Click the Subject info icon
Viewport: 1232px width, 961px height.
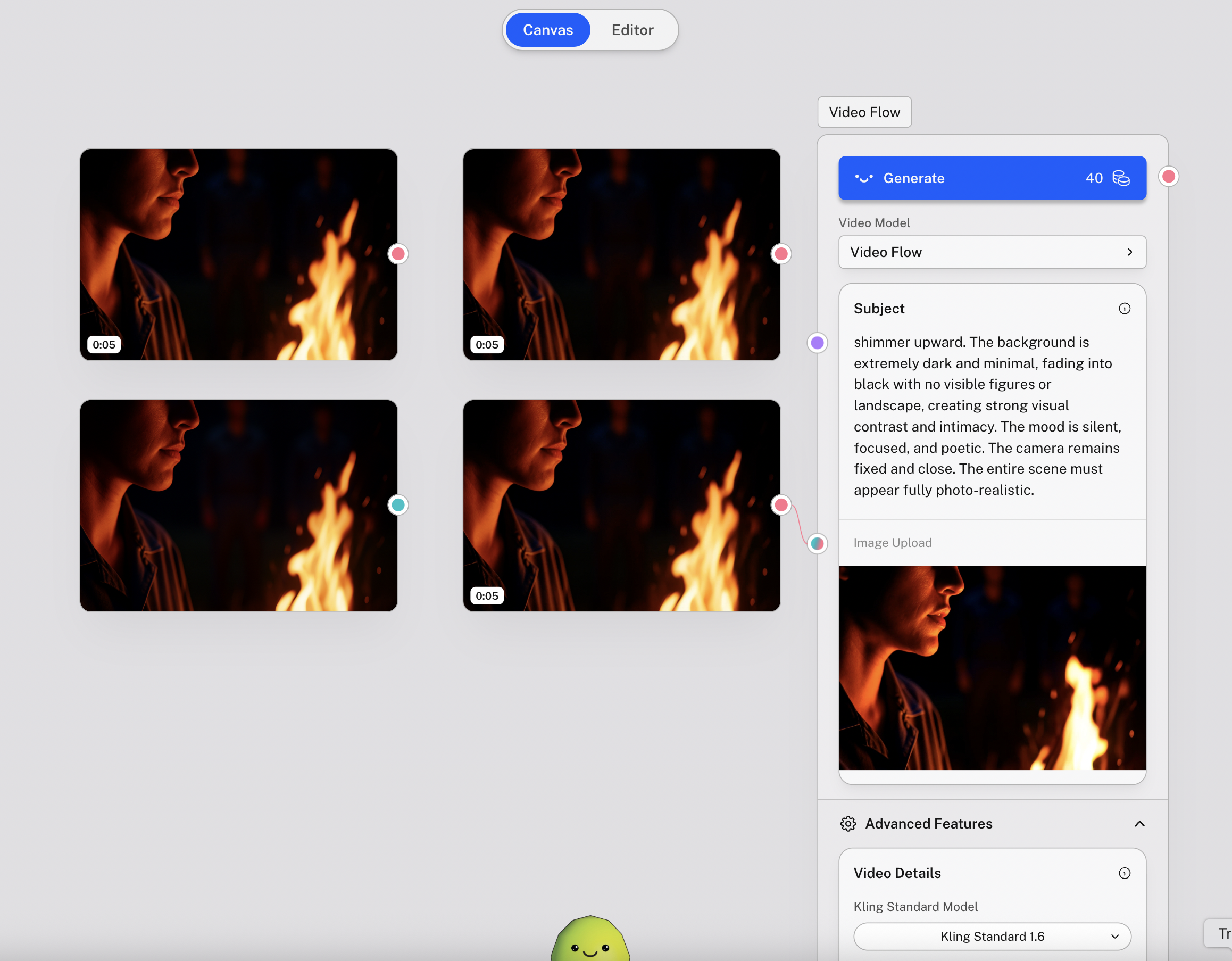(x=1123, y=309)
